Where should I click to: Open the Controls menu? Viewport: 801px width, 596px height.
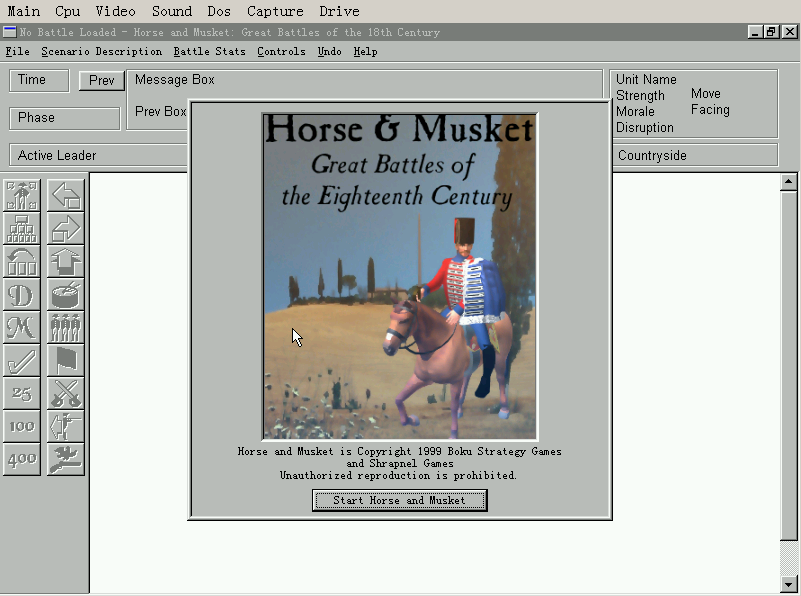[281, 52]
